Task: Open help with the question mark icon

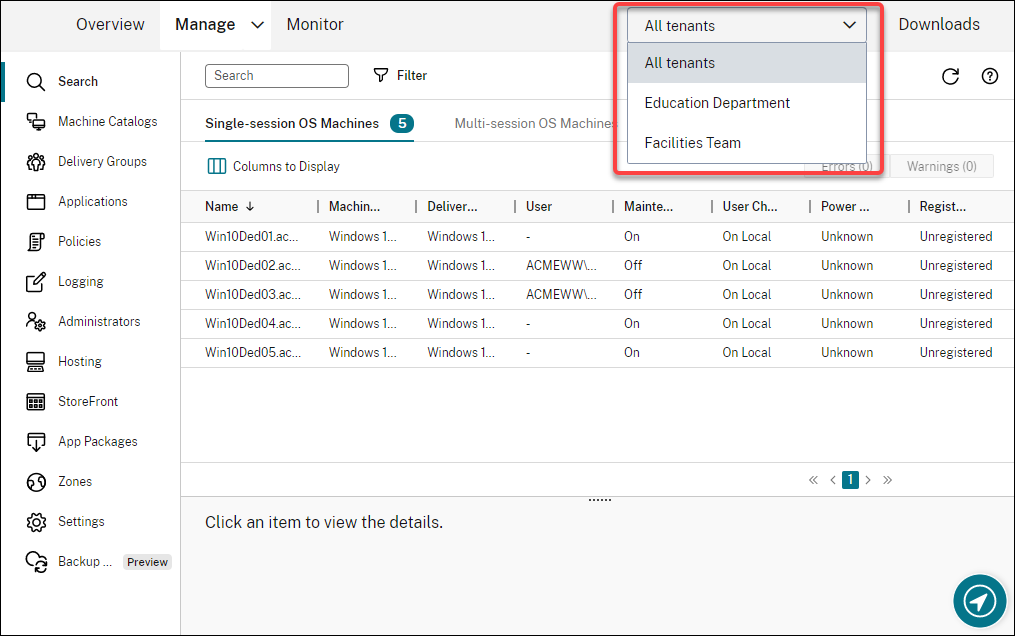Action: tap(990, 76)
